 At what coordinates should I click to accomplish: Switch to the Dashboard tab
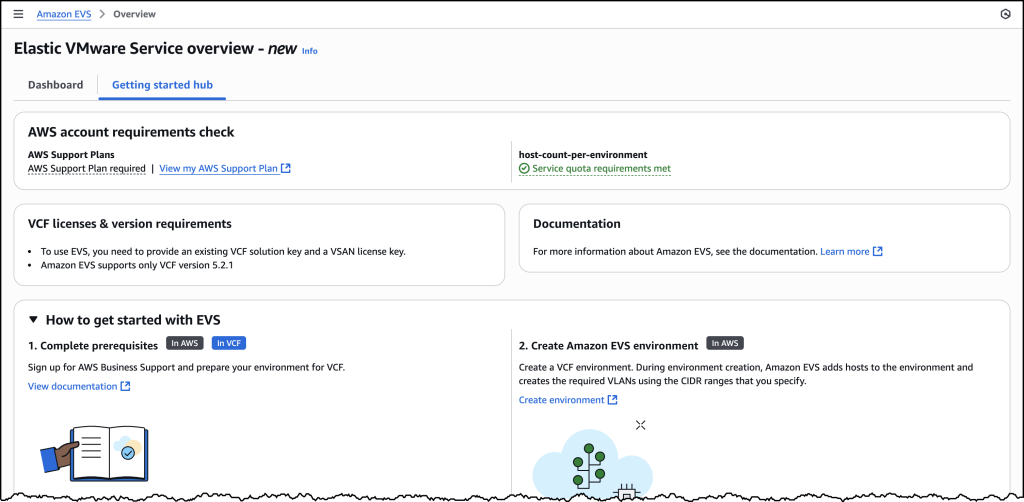point(55,85)
